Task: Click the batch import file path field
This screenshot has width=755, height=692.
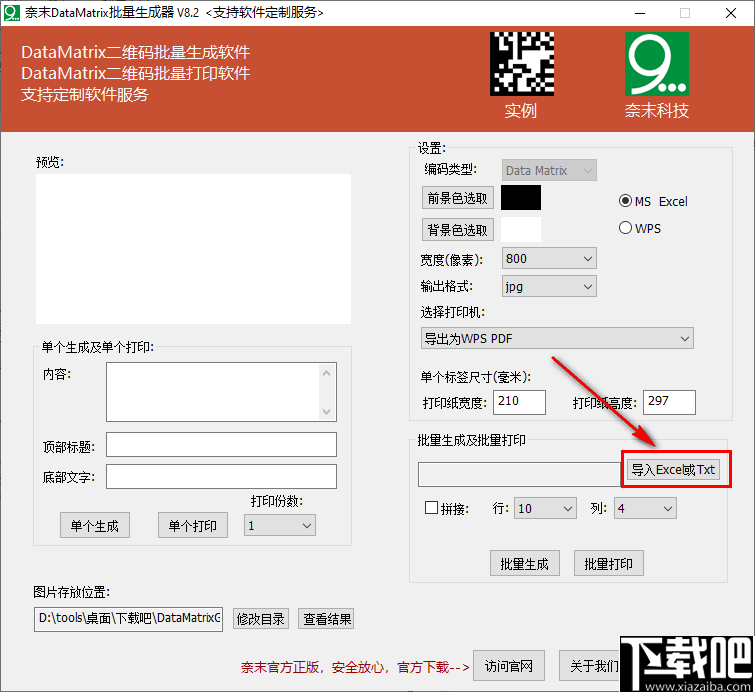Action: coord(519,474)
